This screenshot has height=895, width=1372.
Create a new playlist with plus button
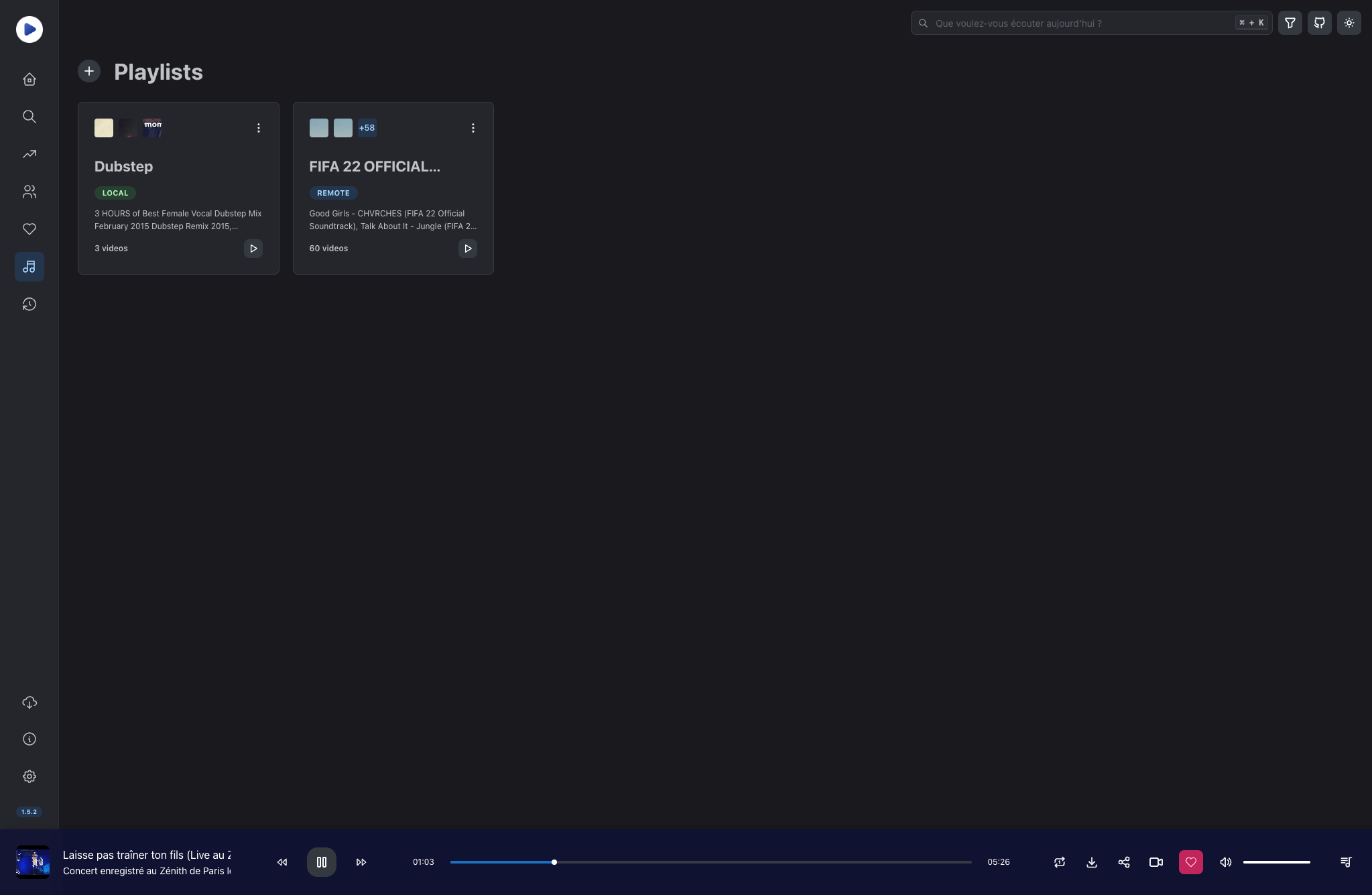pos(89,71)
